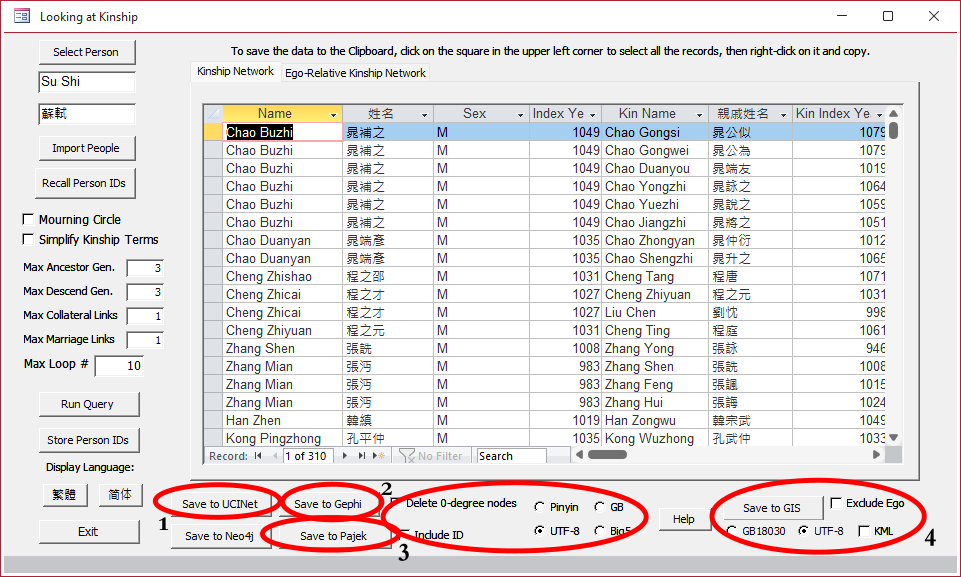Go to first record in navigator
Screen dimensions: 961x577
coord(258,456)
